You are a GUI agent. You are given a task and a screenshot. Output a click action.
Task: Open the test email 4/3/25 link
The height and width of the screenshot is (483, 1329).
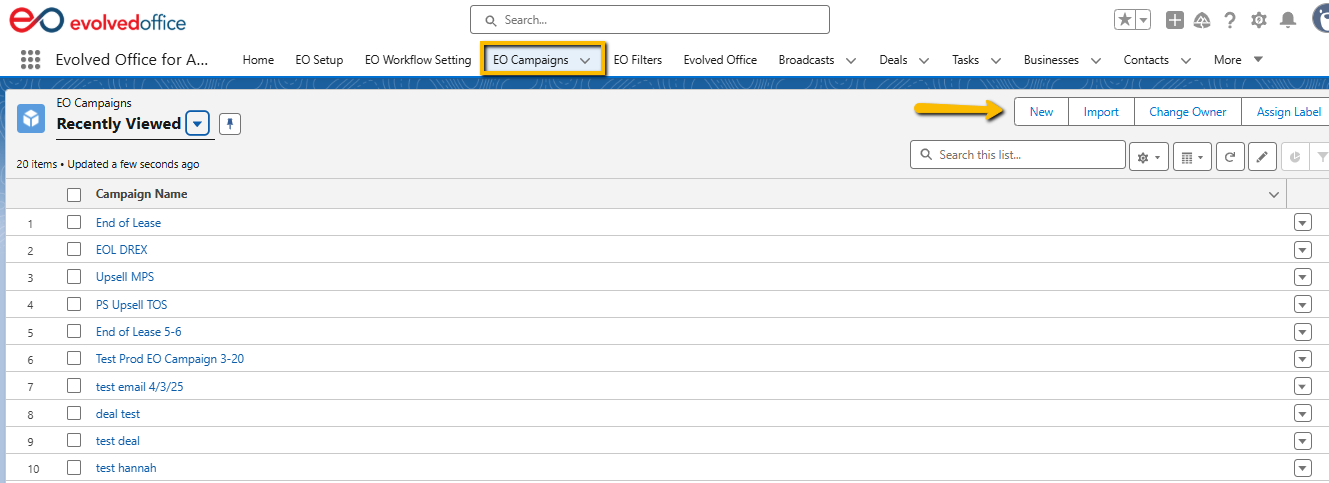(141, 386)
